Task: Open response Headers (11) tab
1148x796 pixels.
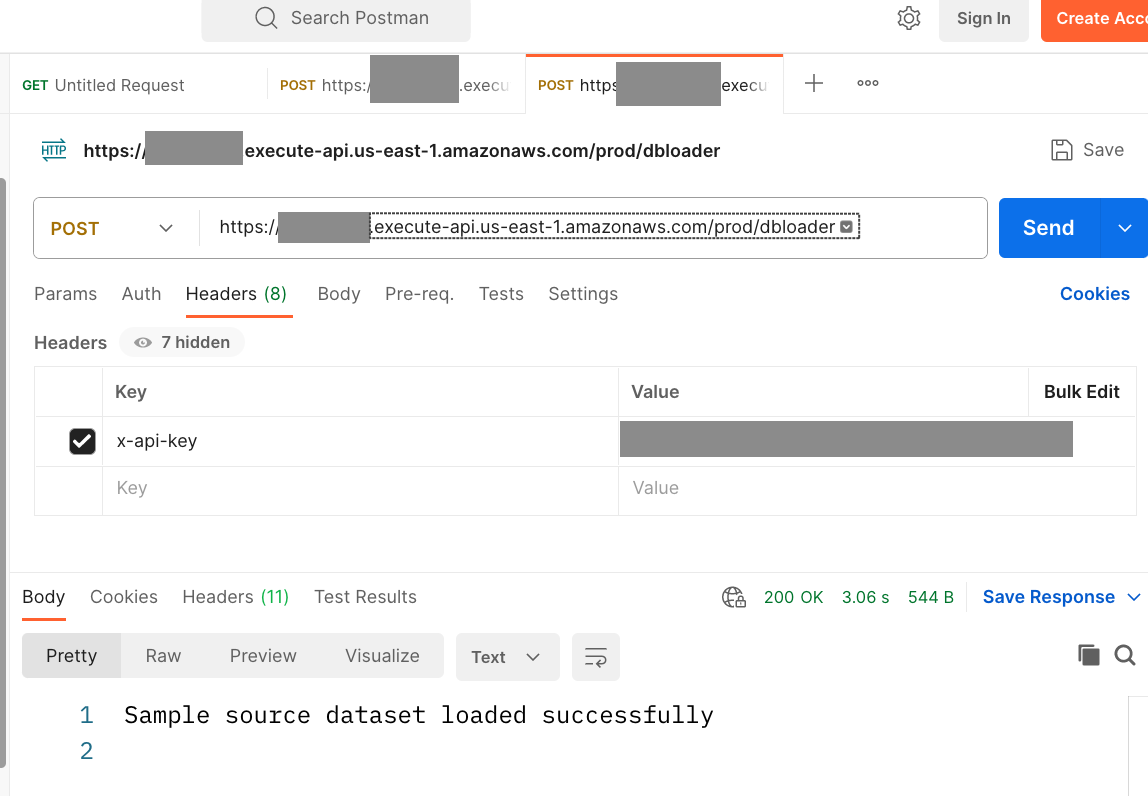Action: coord(236,598)
